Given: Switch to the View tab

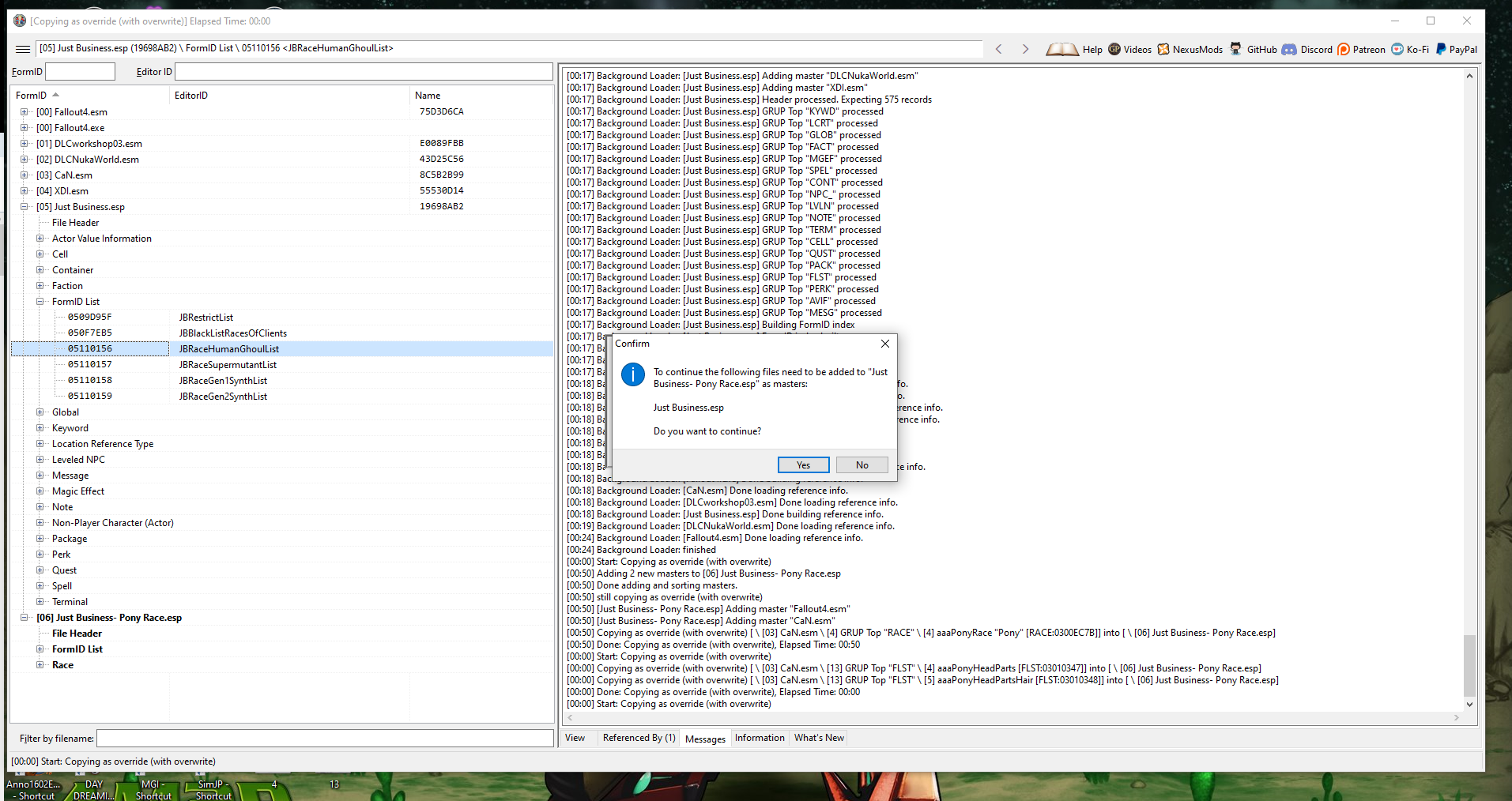Looking at the screenshot, I should click(x=575, y=738).
